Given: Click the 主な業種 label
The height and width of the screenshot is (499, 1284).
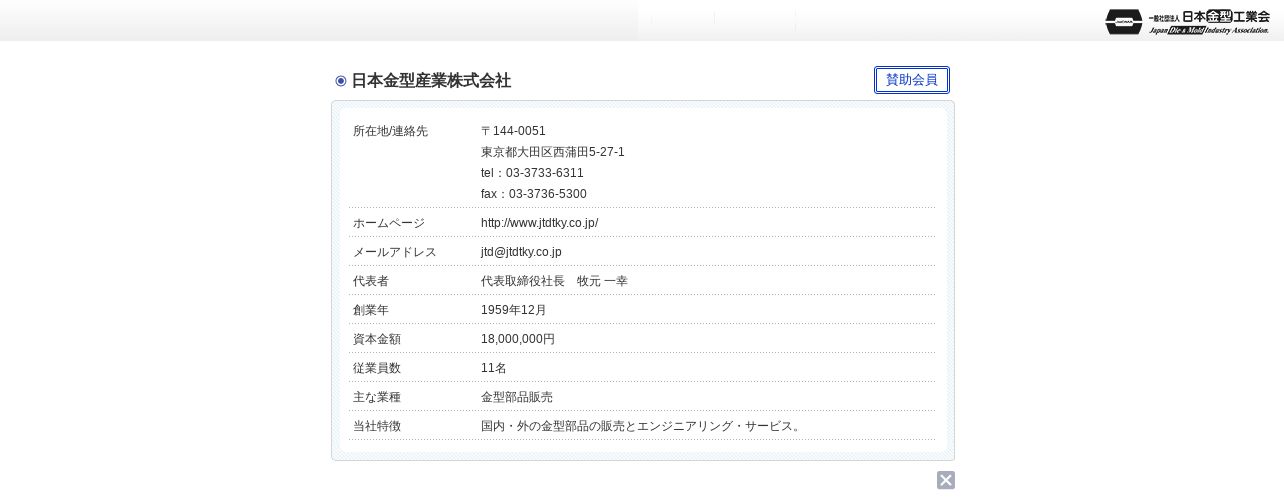Looking at the screenshot, I should click(x=377, y=397).
